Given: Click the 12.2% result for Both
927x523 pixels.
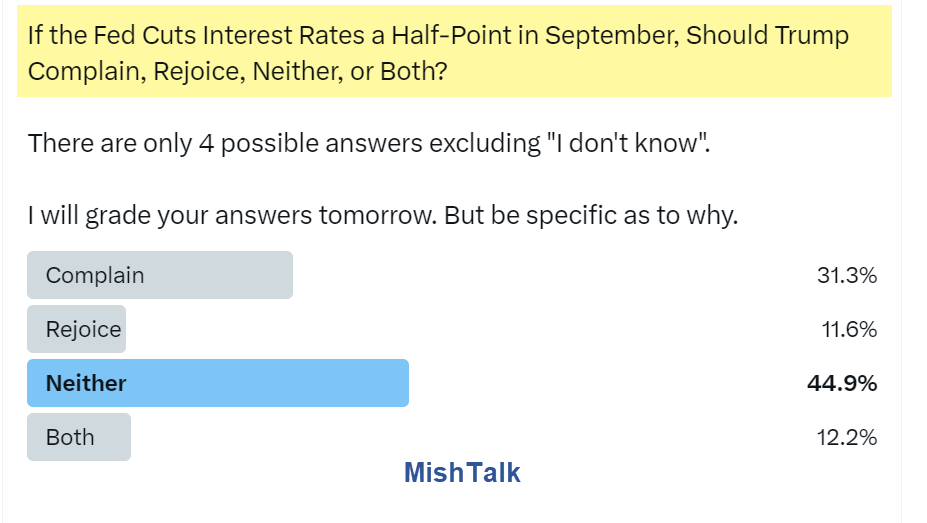Looking at the screenshot, I should click(847, 437).
